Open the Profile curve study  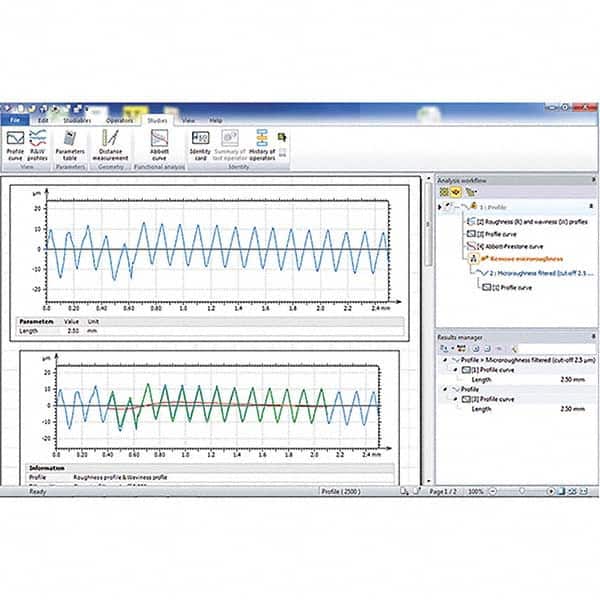tap(15, 145)
